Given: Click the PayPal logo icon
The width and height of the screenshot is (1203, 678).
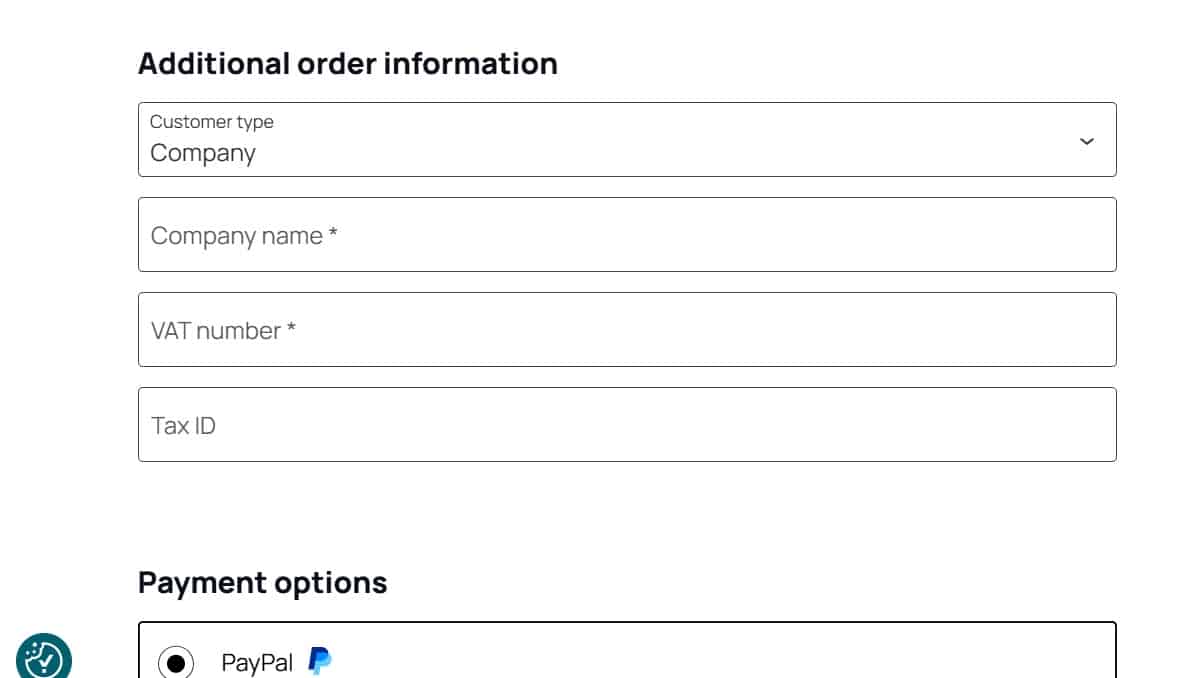Looking at the screenshot, I should point(320,661).
